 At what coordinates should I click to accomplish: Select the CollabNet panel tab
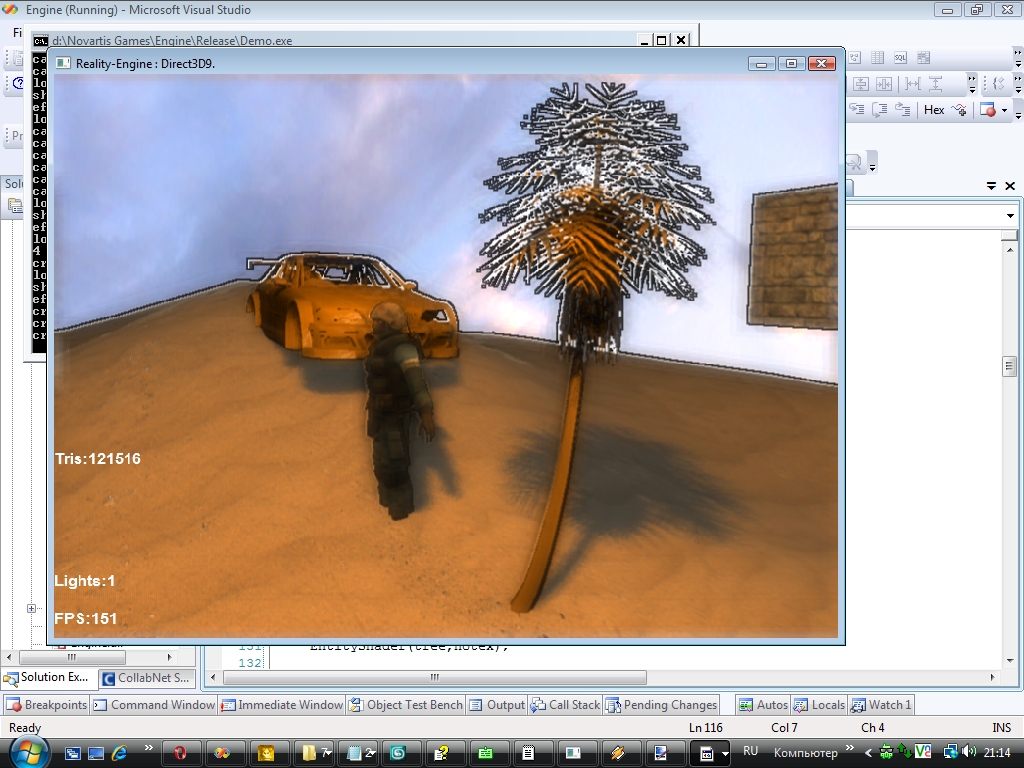[x=146, y=678]
